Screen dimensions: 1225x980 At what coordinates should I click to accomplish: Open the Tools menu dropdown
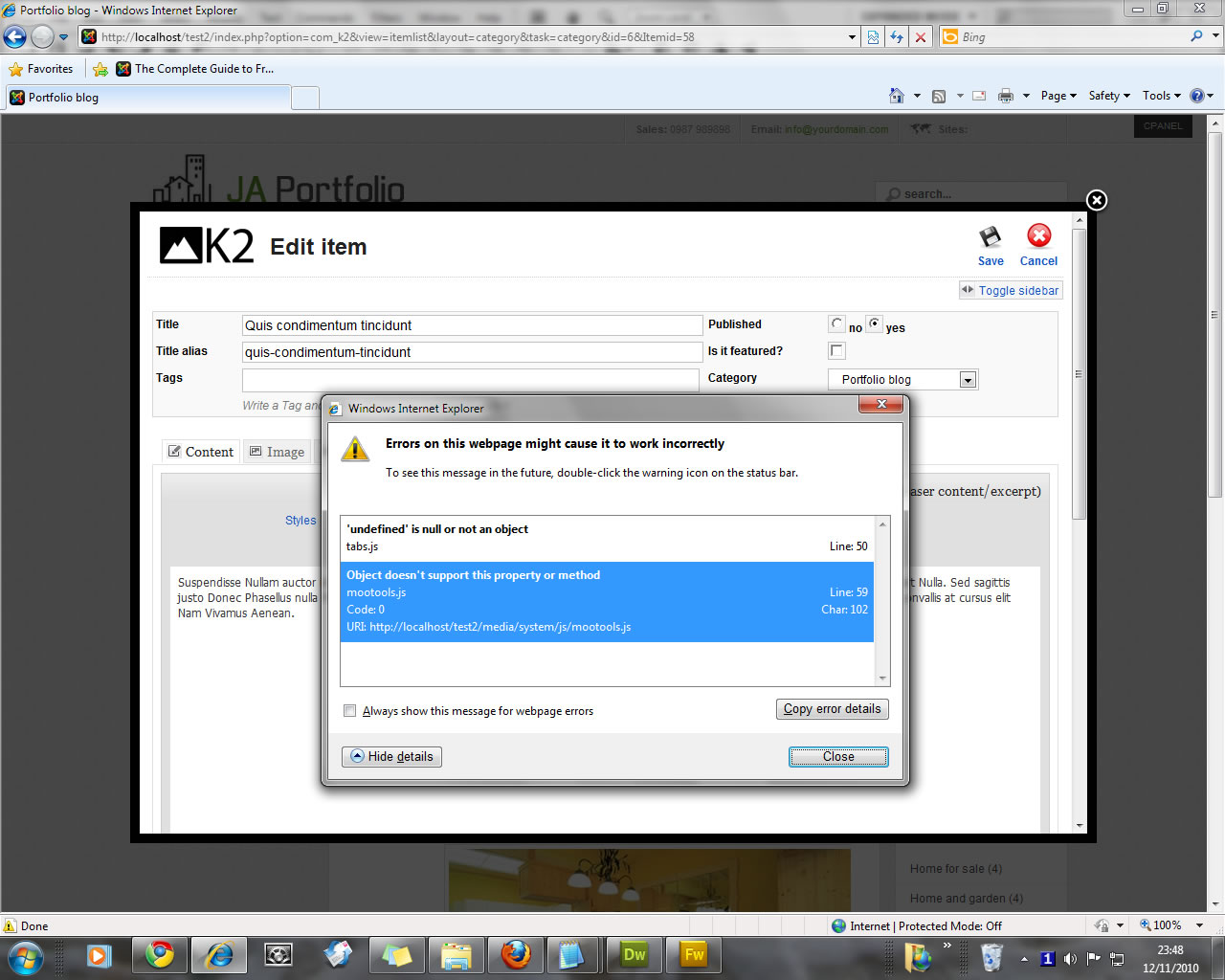coord(1162,96)
